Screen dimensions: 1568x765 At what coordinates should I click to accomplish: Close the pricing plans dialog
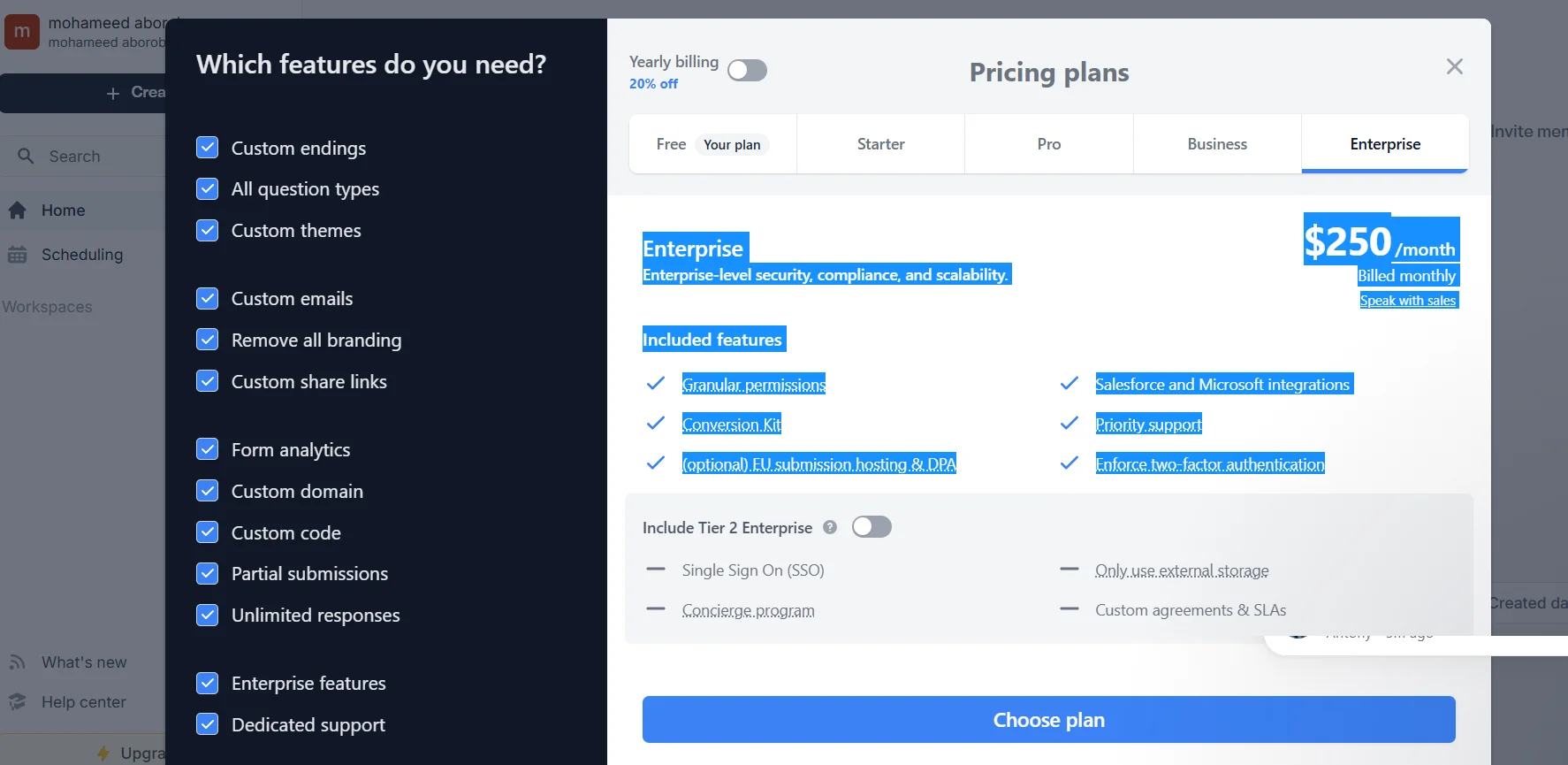point(1454,66)
